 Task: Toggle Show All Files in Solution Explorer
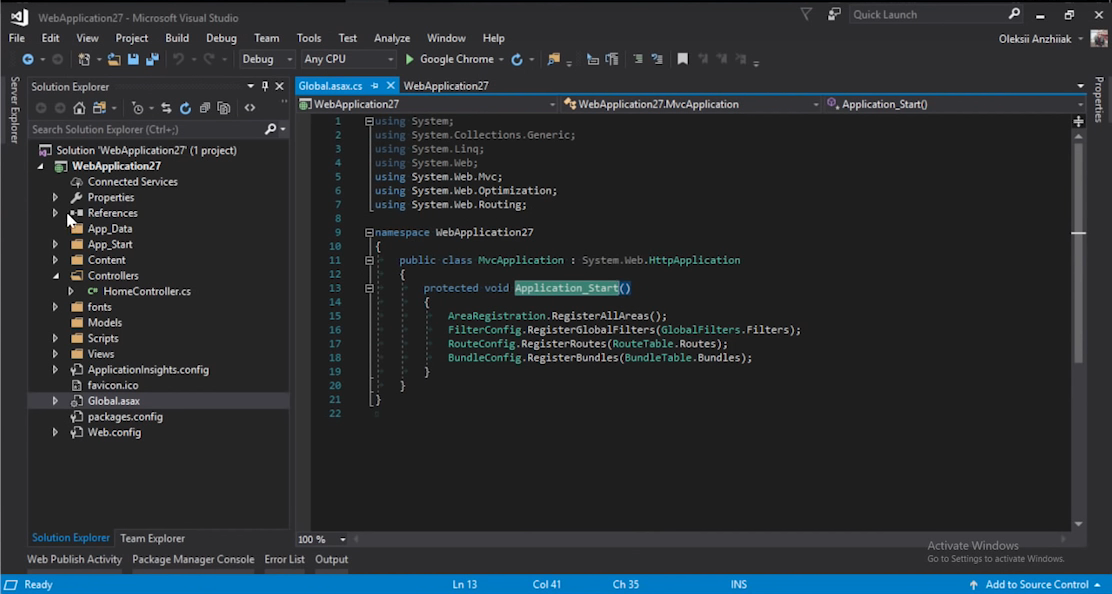[x=223, y=108]
